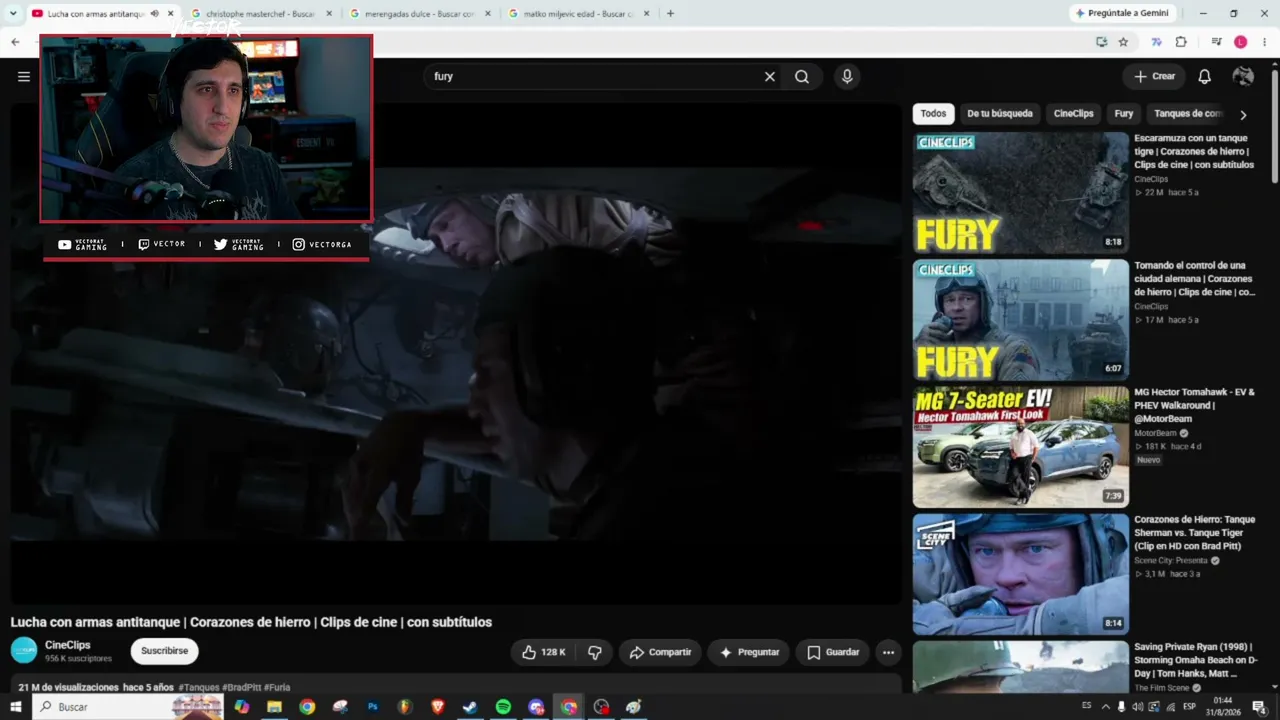Open the YouTube guide hamburger menu
The width and height of the screenshot is (1280, 720).
(x=24, y=76)
